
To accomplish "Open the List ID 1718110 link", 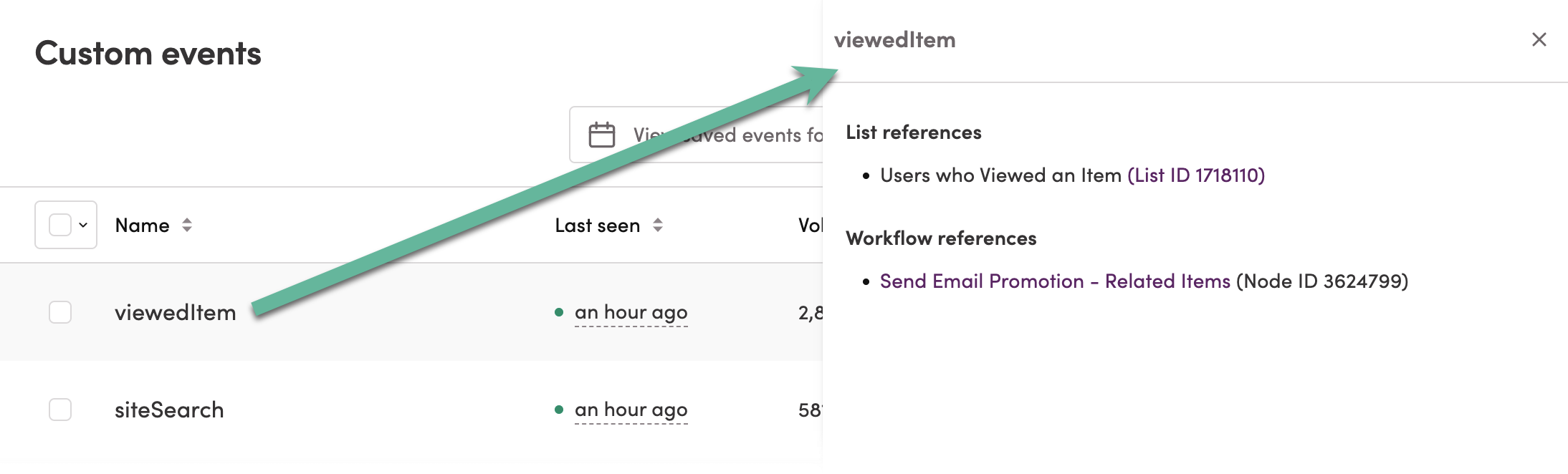I will pos(1196,175).
